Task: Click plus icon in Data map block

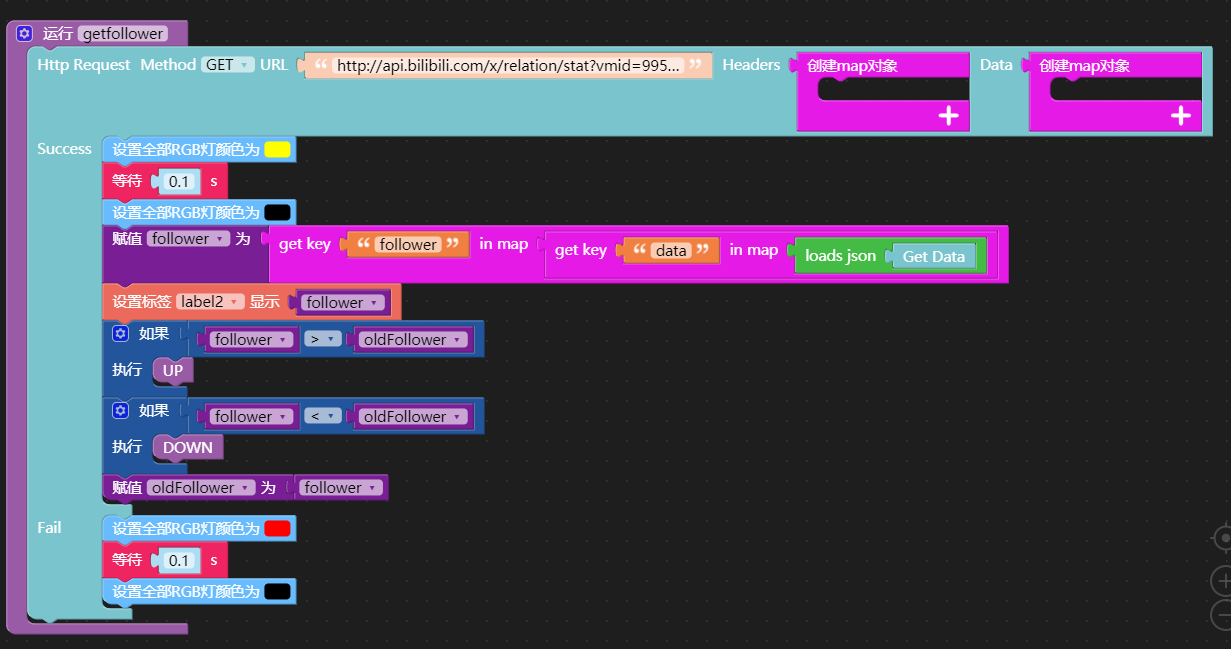Action: 1181,116
